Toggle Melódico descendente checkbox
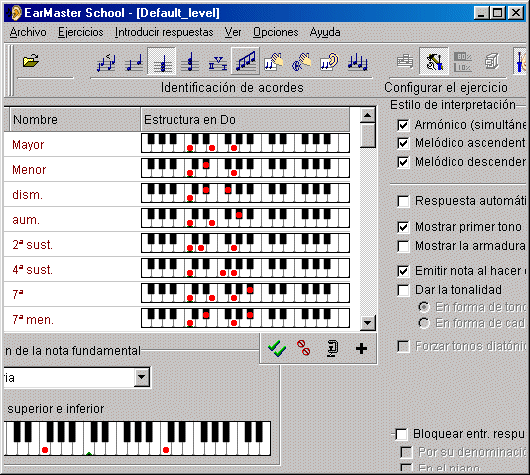The width and height of the screenshot is (530, 475). coord(403,162)
